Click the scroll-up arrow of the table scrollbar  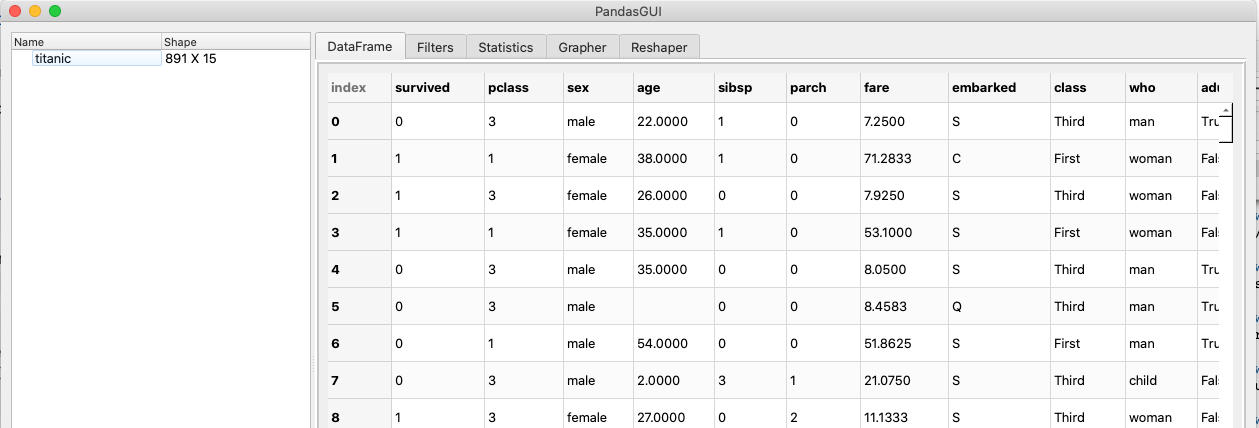coord(1225,108)
